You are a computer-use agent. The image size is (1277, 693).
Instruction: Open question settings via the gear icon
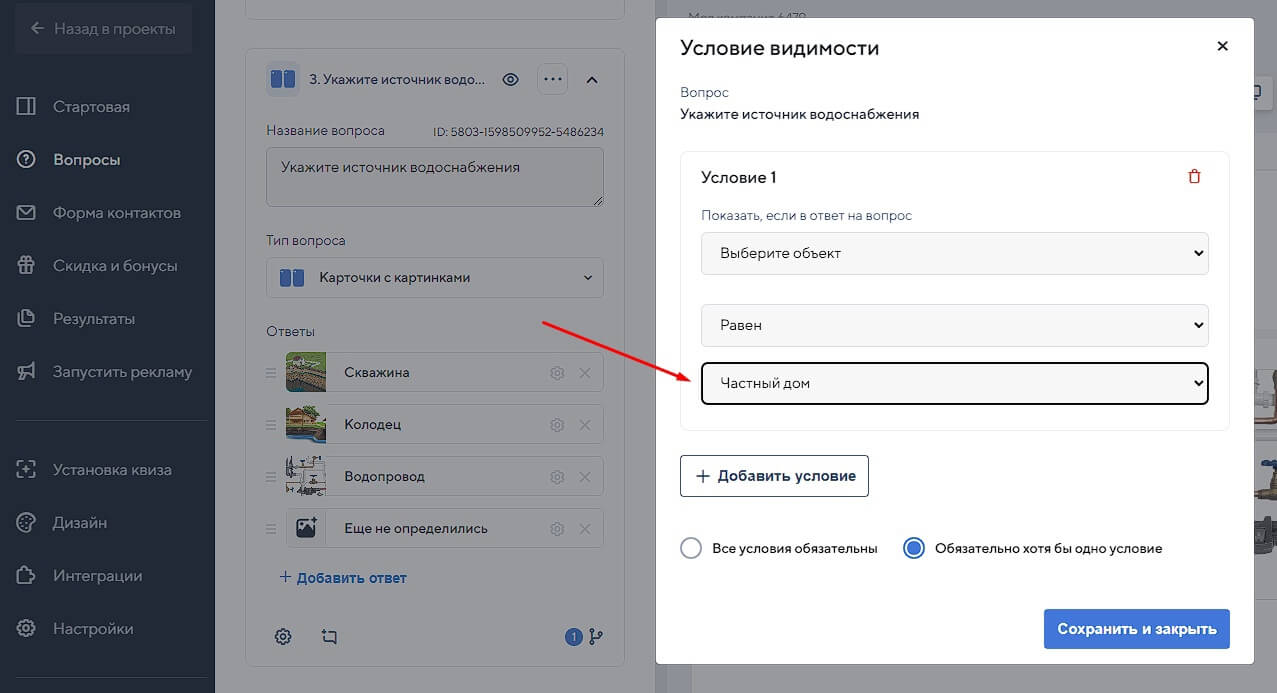tap(283, 636)
